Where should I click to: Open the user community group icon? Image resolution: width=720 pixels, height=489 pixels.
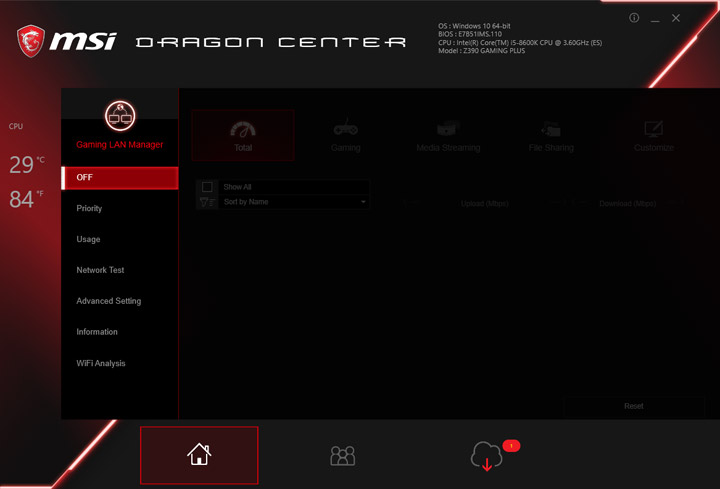tap(343, 455)
